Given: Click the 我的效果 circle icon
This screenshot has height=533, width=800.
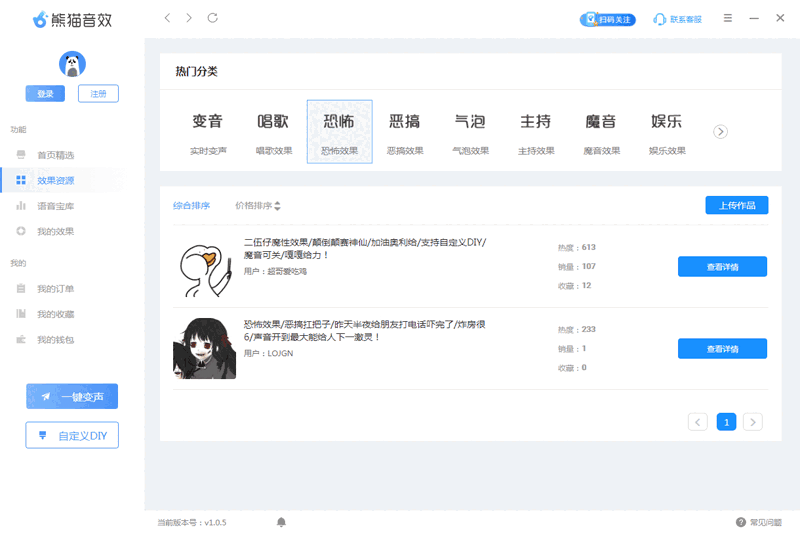Looking at the screenshot, I should pyautogui.click(x=21, y=231).
